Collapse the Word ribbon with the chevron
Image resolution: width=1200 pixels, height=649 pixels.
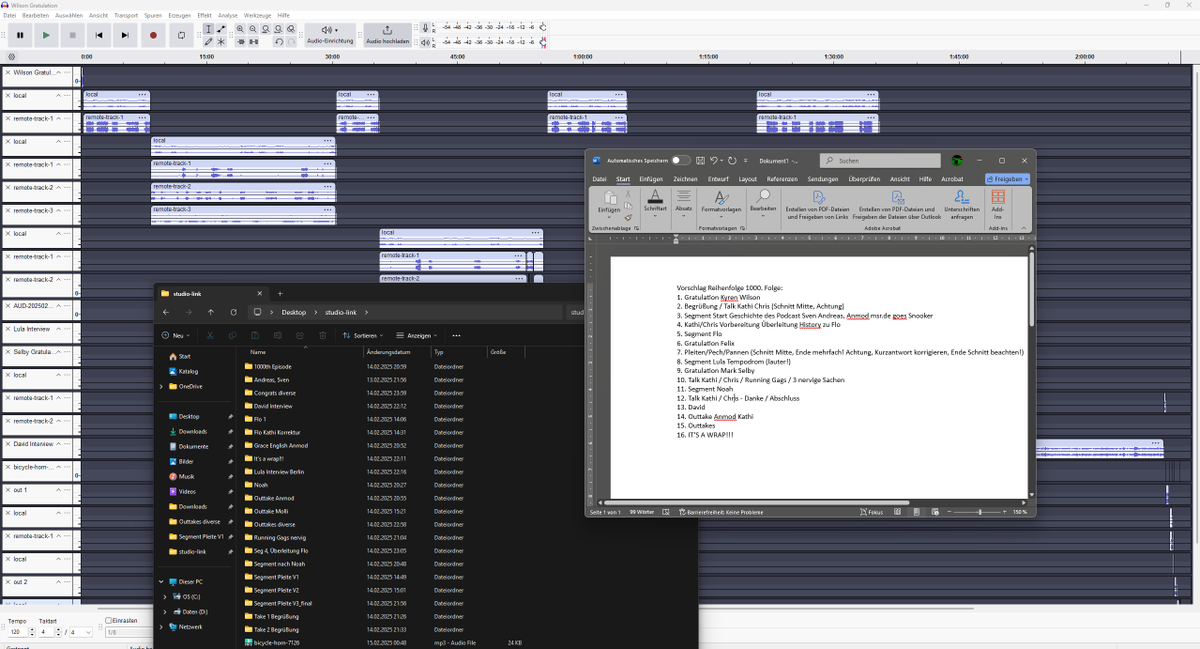tap(1024, 228)
